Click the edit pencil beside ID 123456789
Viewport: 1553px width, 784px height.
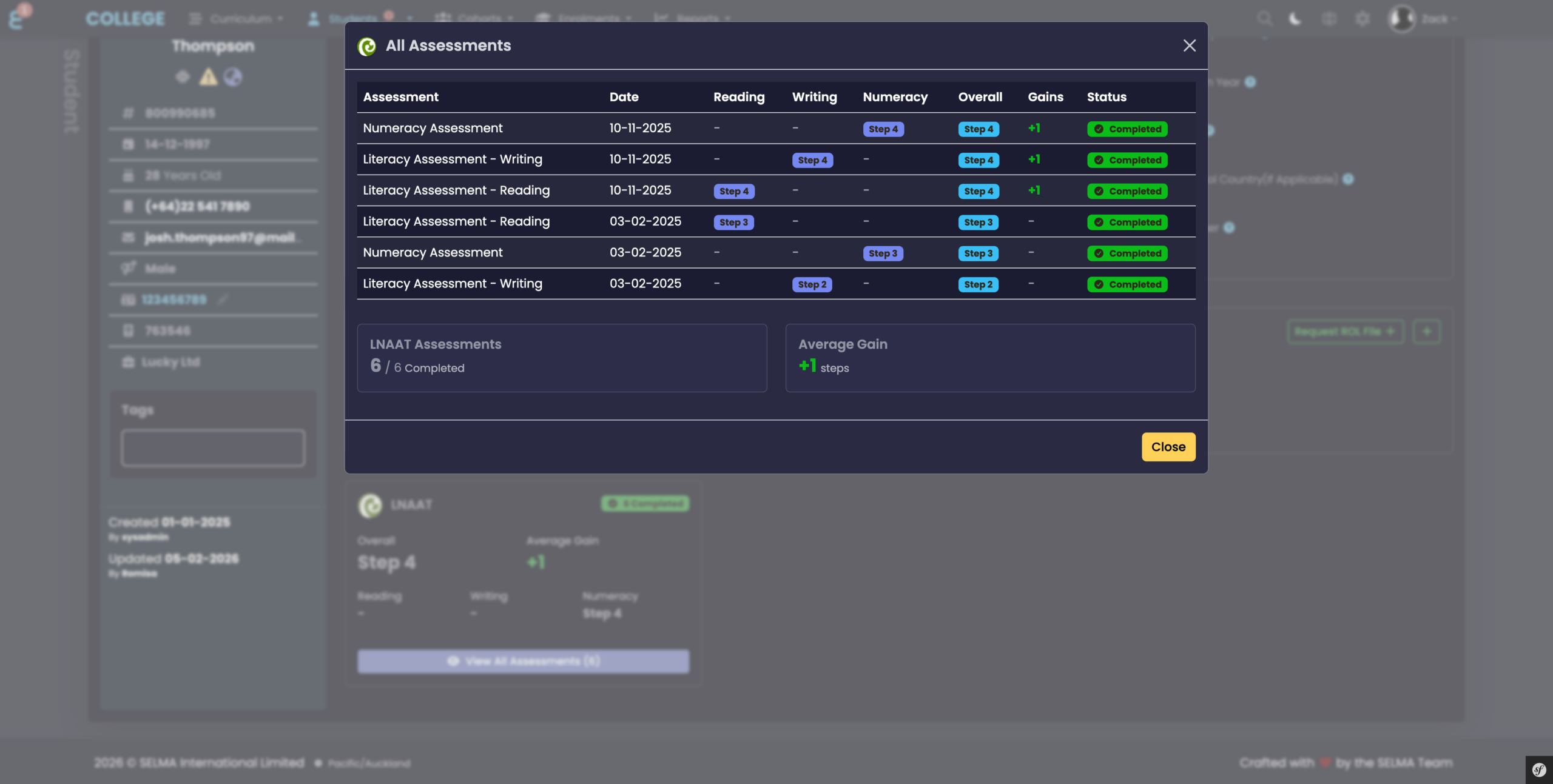coord(223,300)
